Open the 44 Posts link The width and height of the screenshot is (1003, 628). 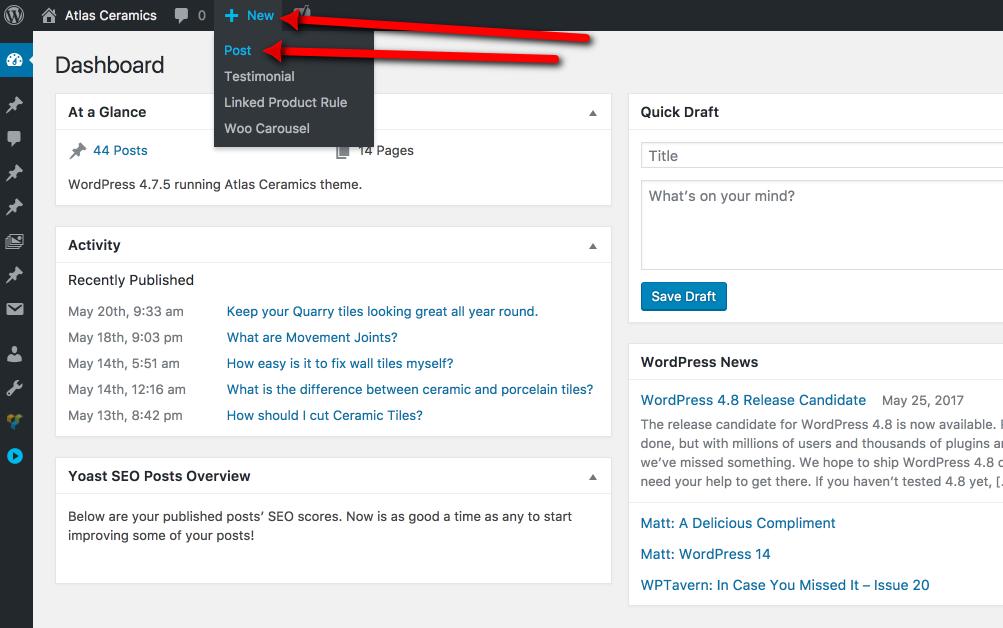120,150
